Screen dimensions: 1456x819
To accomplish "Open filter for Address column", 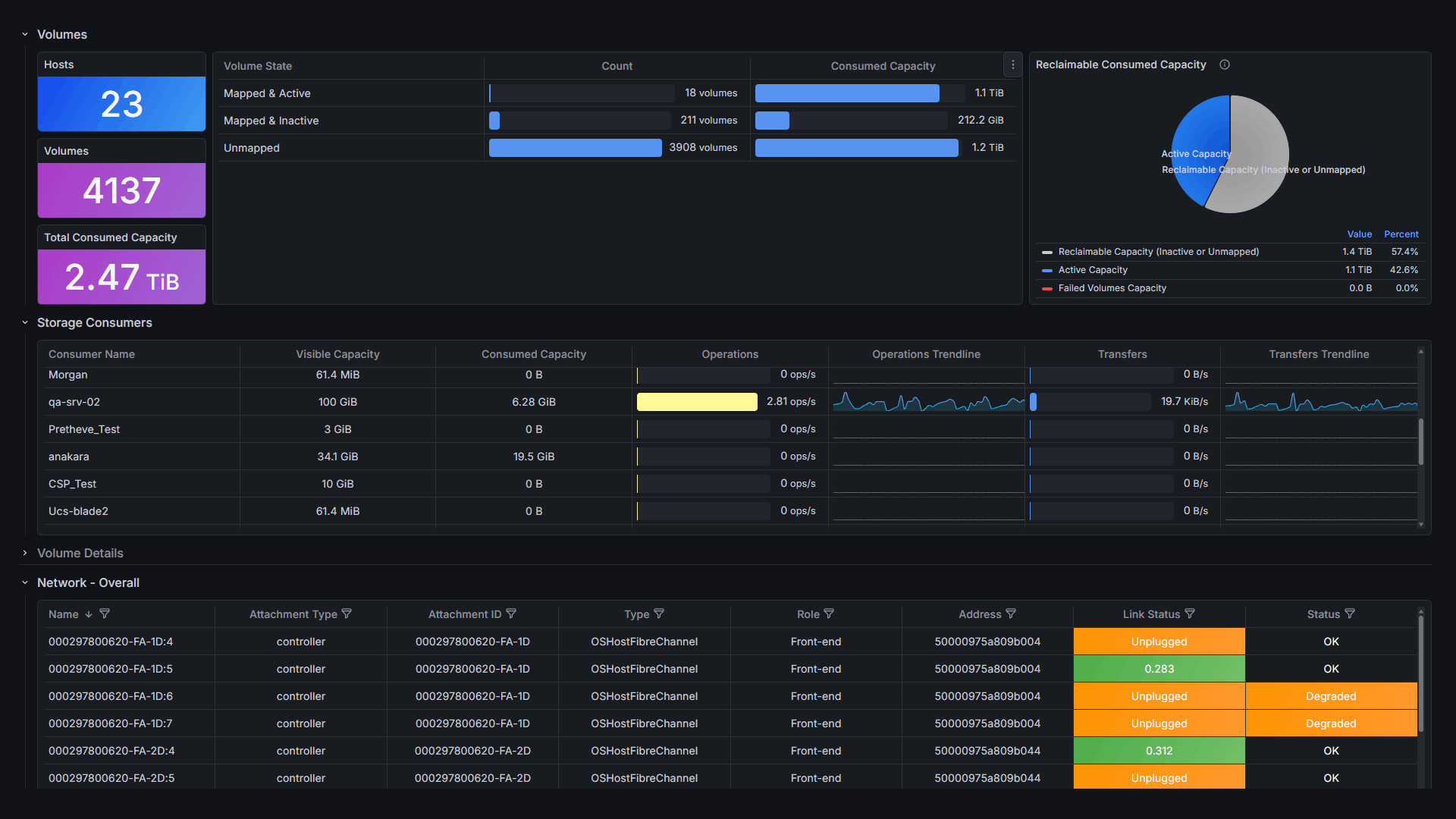I will pyautogui.click(x=1011, y=613).
